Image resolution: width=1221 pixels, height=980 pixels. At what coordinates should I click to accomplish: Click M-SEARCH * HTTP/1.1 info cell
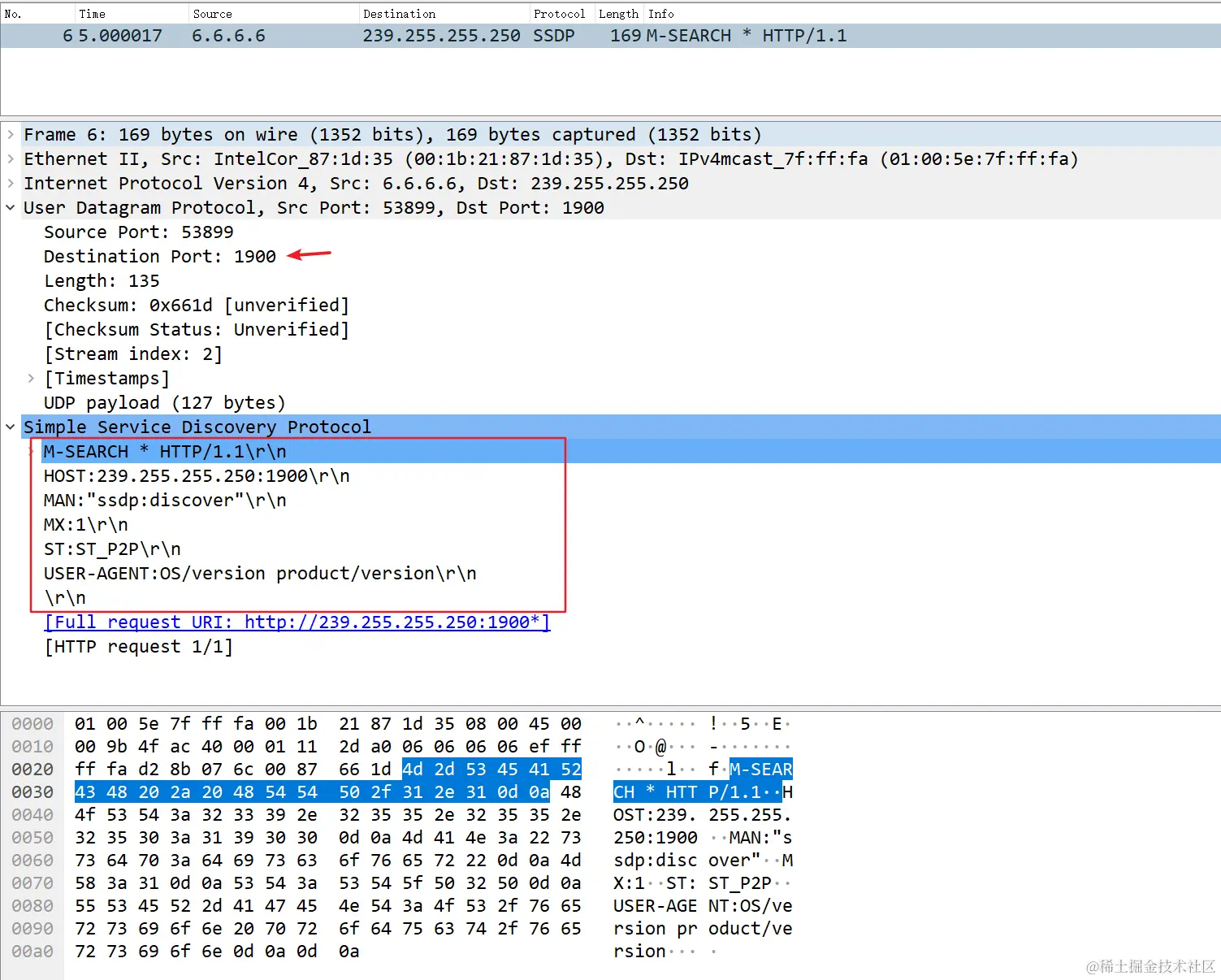(x=747, y=36)
